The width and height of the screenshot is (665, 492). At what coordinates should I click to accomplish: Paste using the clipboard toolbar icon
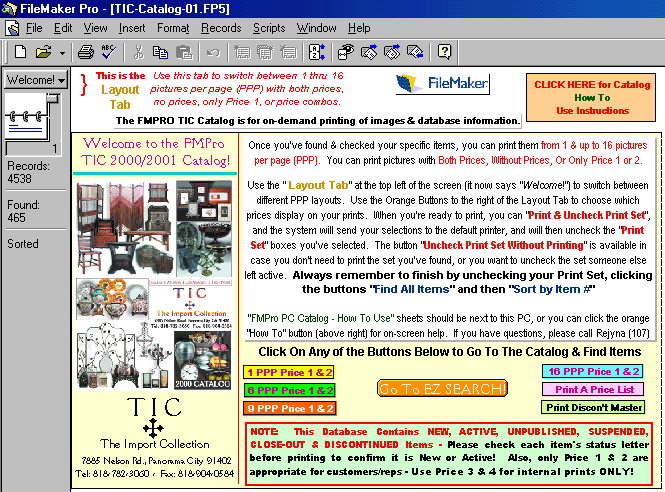coord(184,52)
